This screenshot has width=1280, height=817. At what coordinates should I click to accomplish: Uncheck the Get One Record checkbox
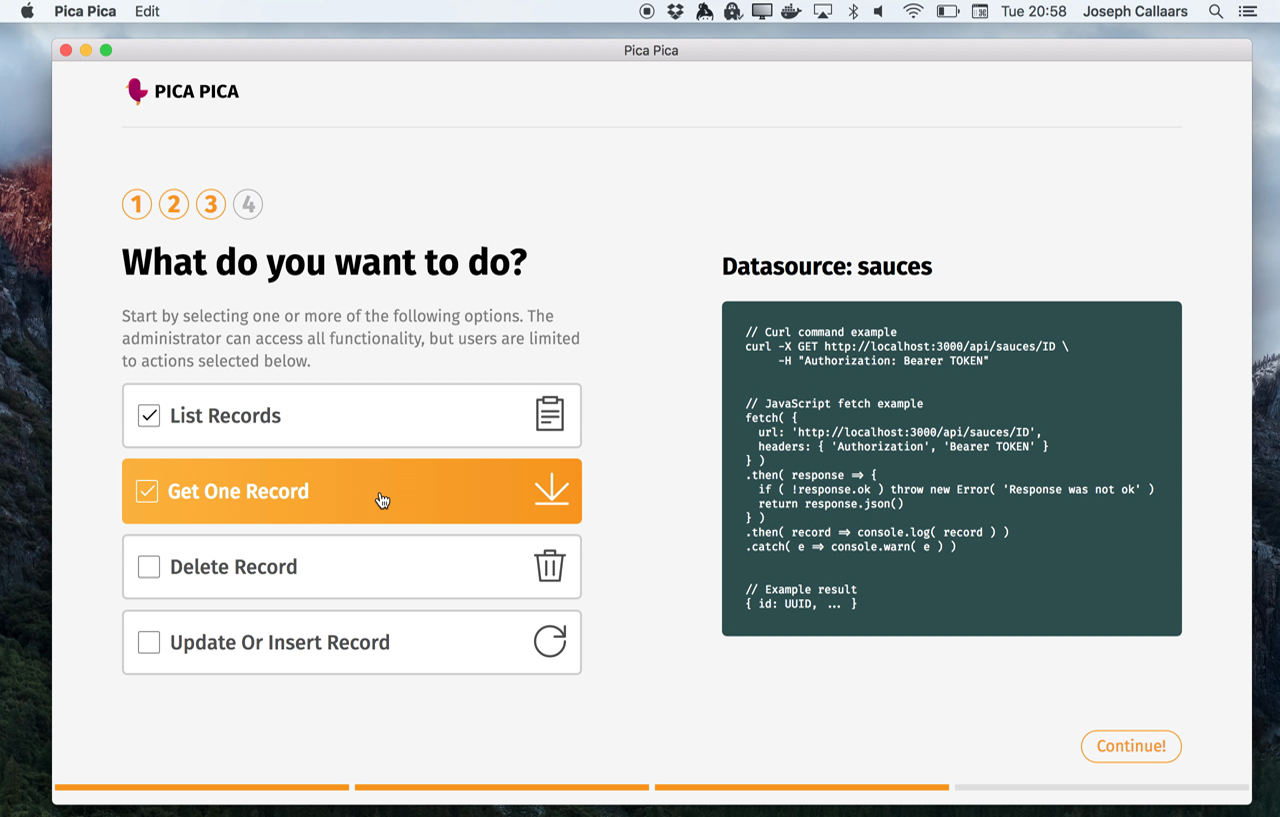tap(147, 491)
